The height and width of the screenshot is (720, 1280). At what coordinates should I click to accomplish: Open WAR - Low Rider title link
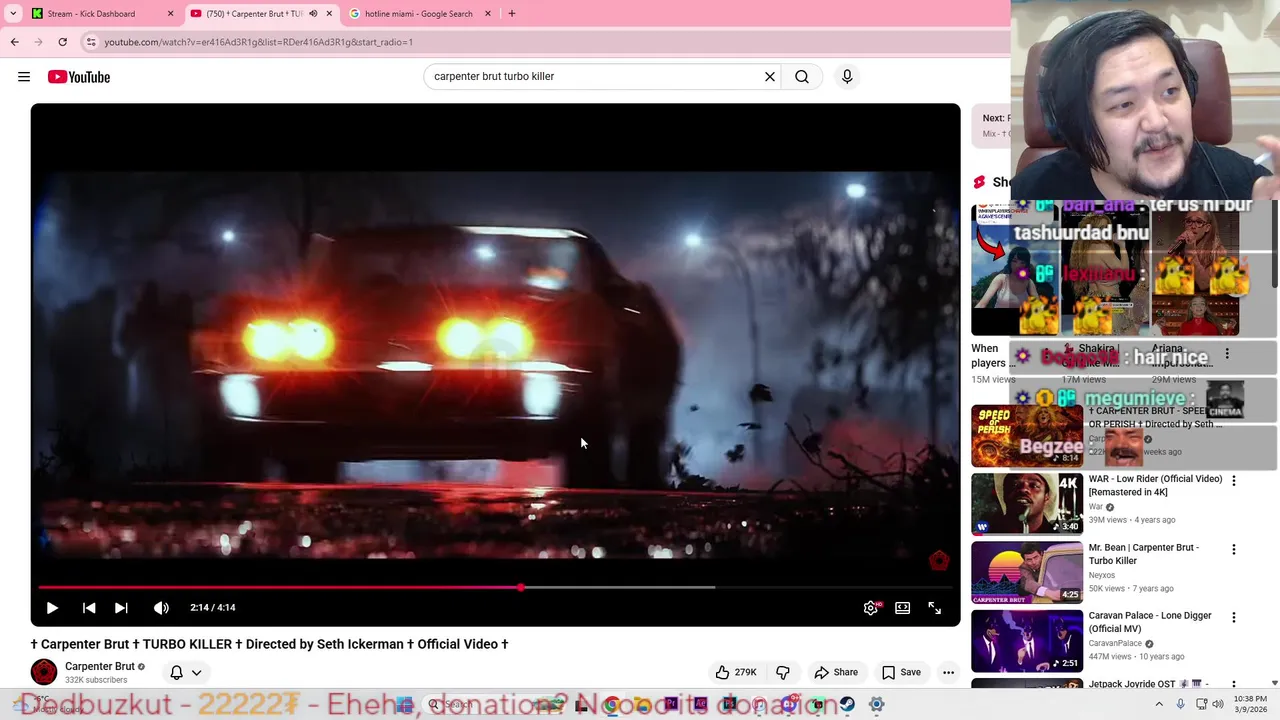(x=1155, y=485)
